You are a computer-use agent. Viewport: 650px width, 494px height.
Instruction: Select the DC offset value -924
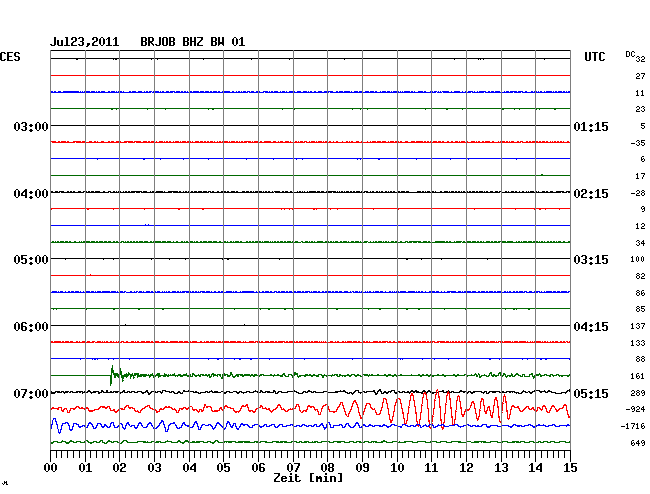tap(635, 409)
